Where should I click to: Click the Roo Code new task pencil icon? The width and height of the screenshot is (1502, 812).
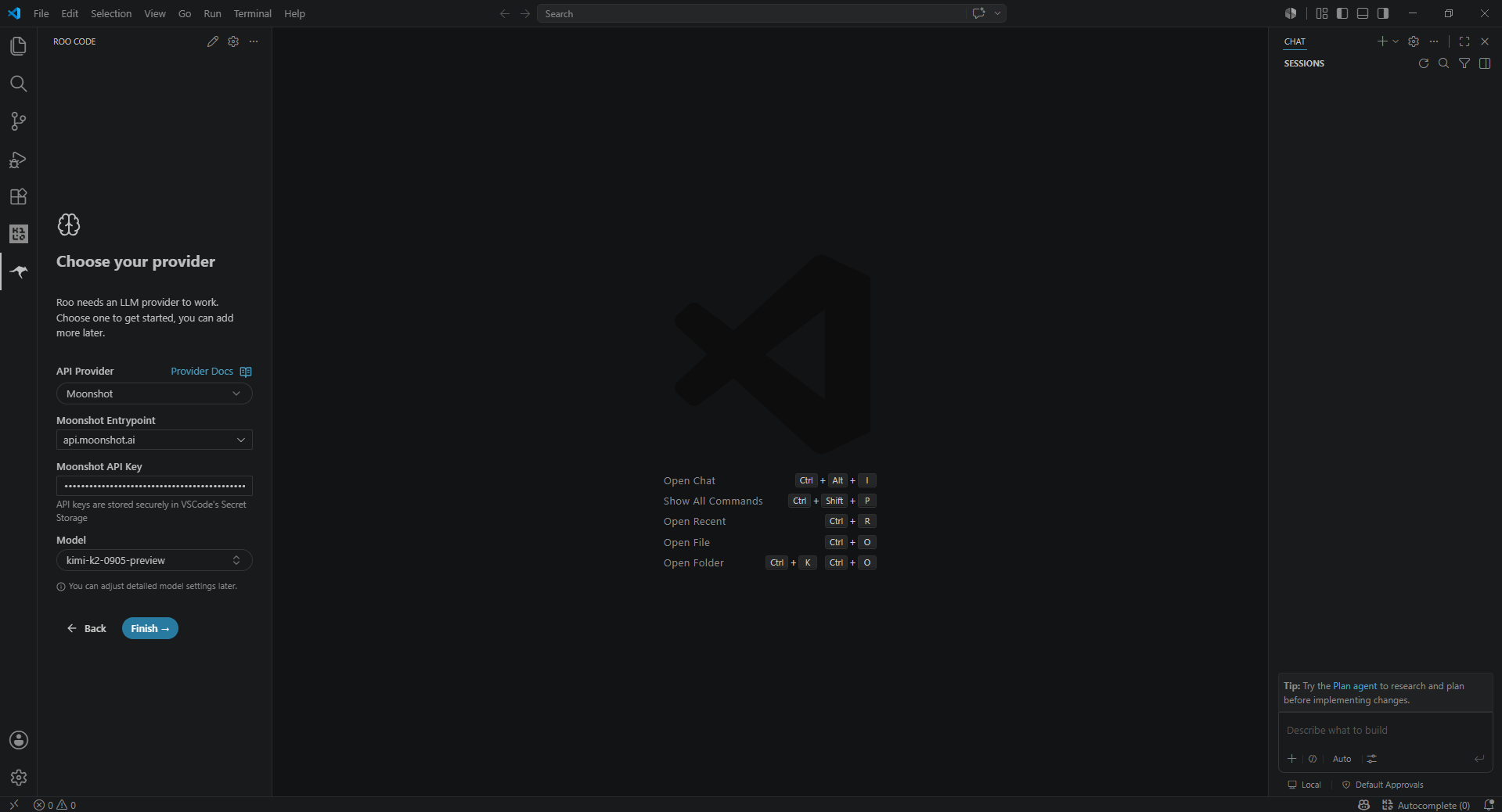tap(213, 41)
